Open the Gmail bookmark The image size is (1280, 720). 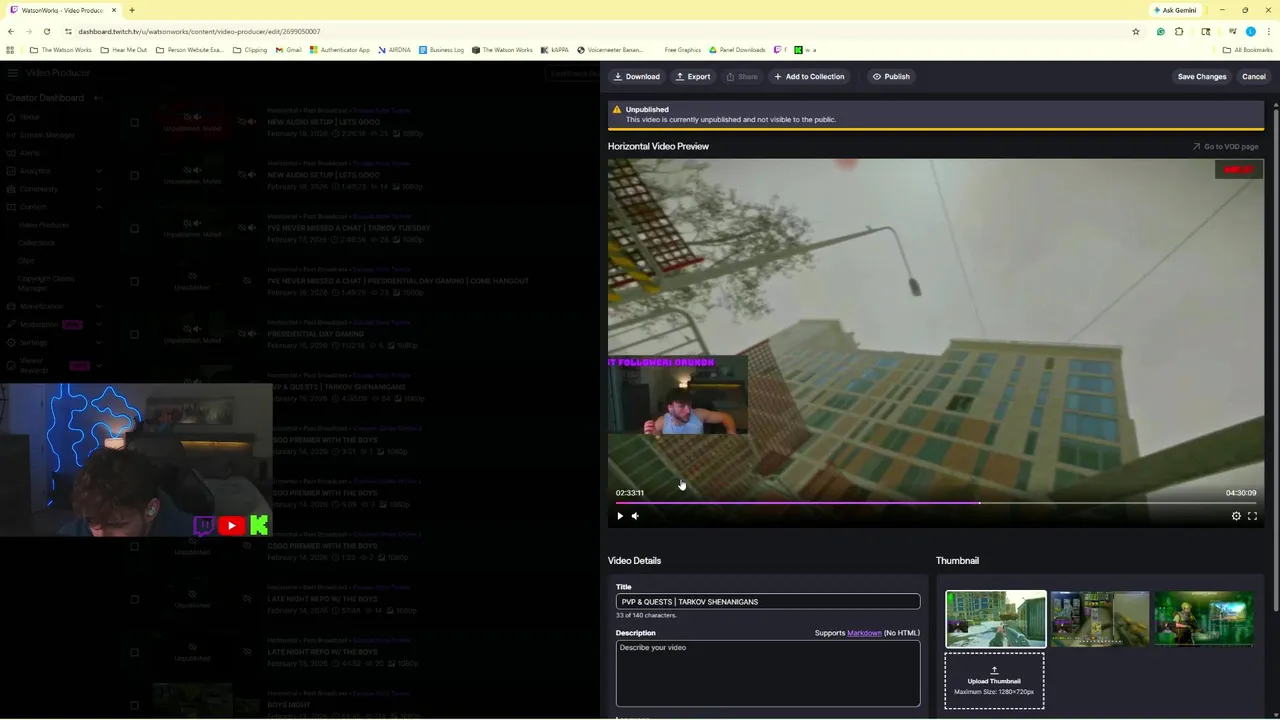[289, 50]
